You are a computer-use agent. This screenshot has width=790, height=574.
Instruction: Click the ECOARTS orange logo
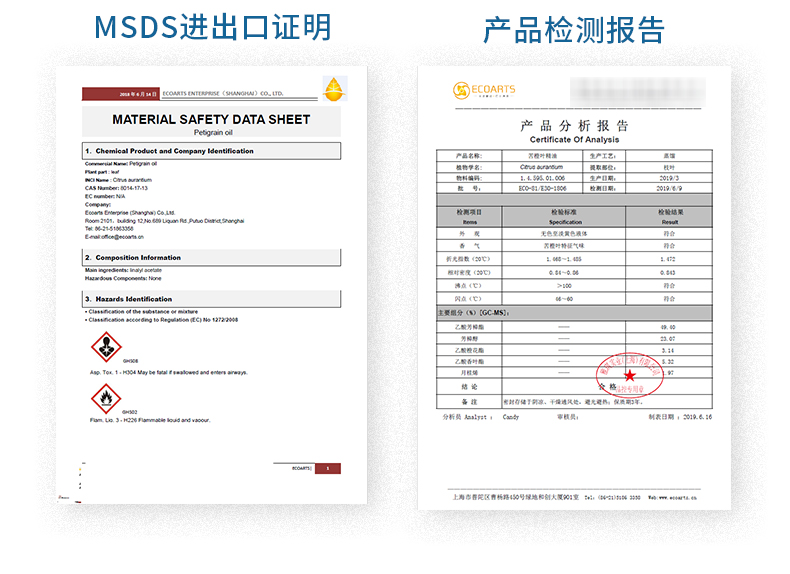(x=484, y=90)
